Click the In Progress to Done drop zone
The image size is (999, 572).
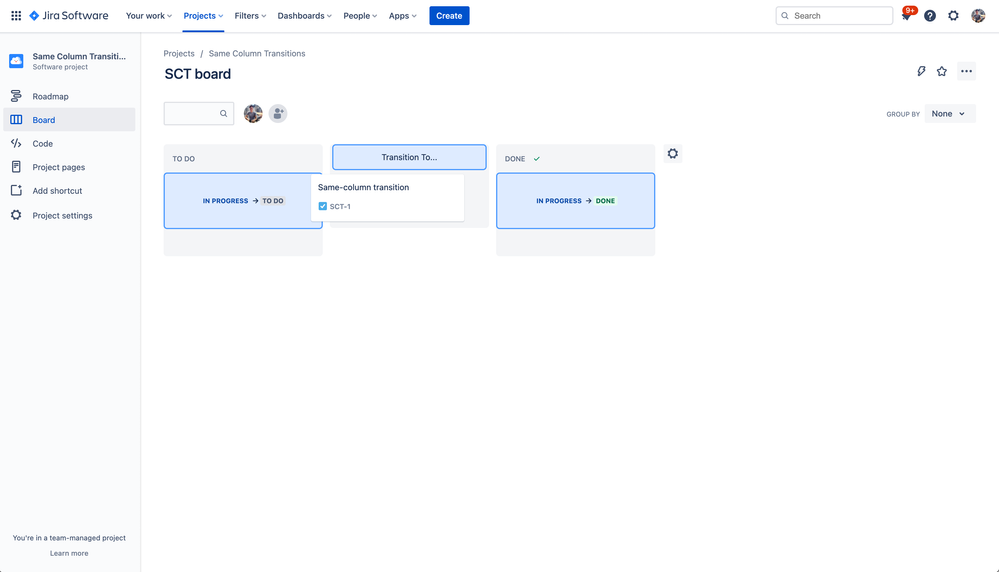click(x=575, y=201)
